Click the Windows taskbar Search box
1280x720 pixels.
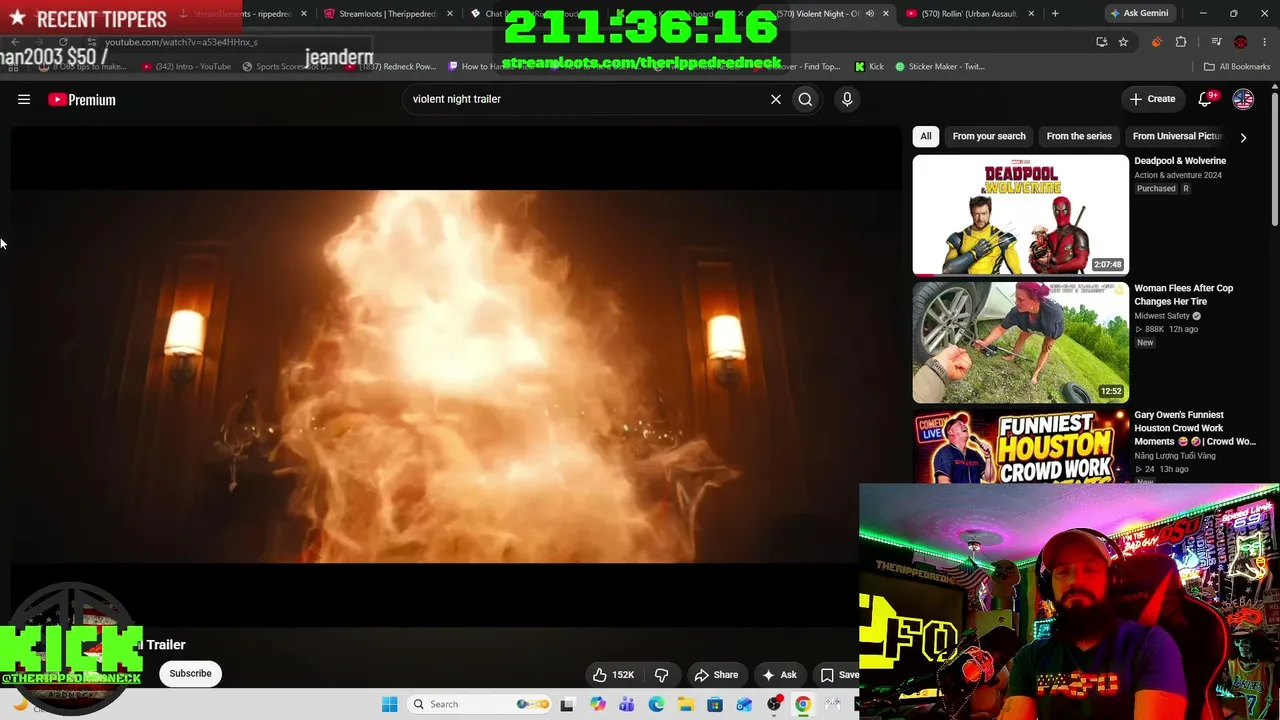(480, 704)
